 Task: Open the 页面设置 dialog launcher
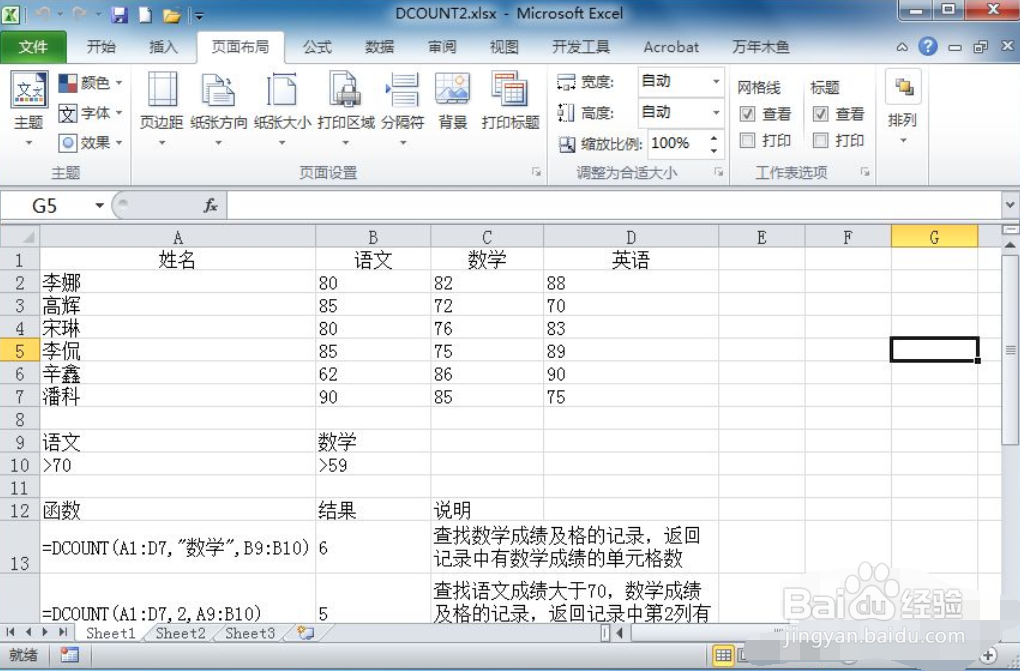coord(536,172)
